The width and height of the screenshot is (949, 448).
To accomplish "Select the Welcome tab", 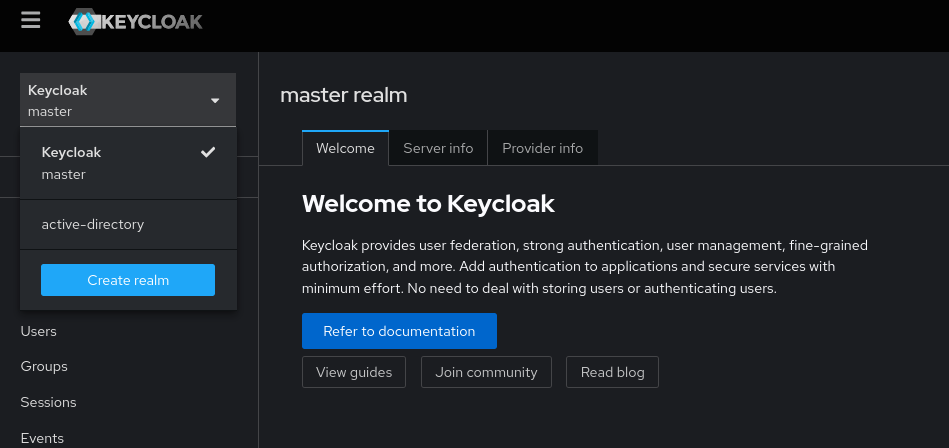I will tap(346, 148).
